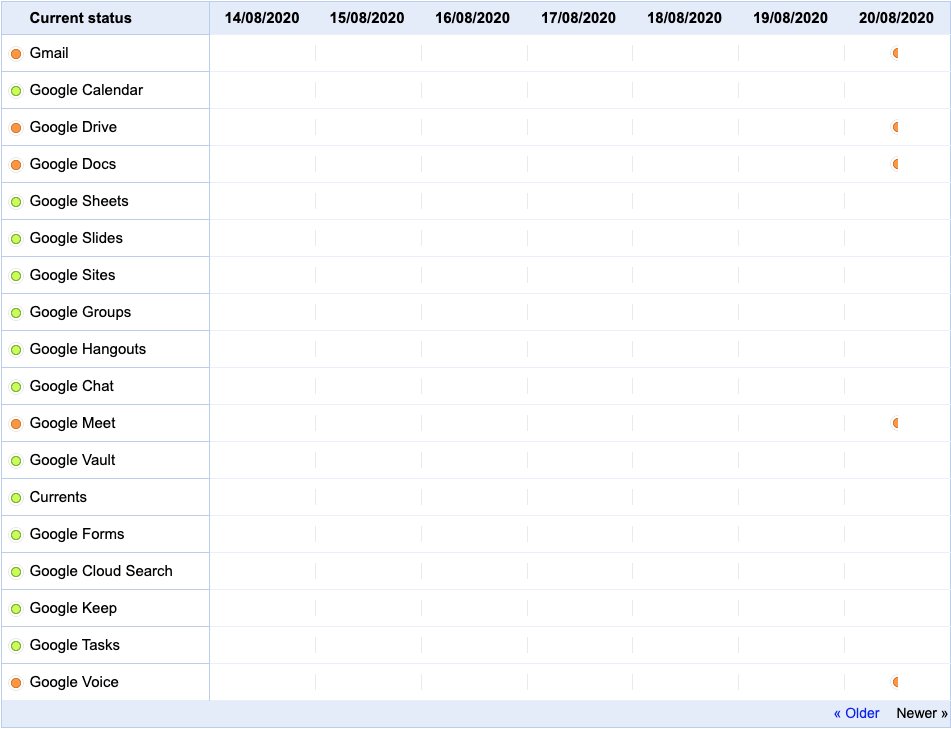Click the Current status column header
Image resolution: width=951 pixels, height=729 pixels.
point(81,18)
